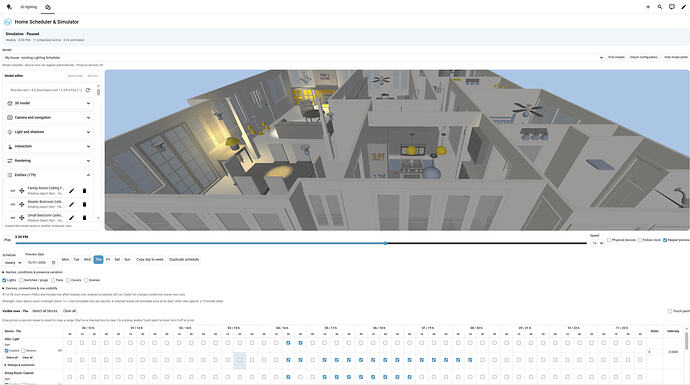Click the list icon of the Entities section
This screenshot has height=385, width=690.
pos(10,175)
